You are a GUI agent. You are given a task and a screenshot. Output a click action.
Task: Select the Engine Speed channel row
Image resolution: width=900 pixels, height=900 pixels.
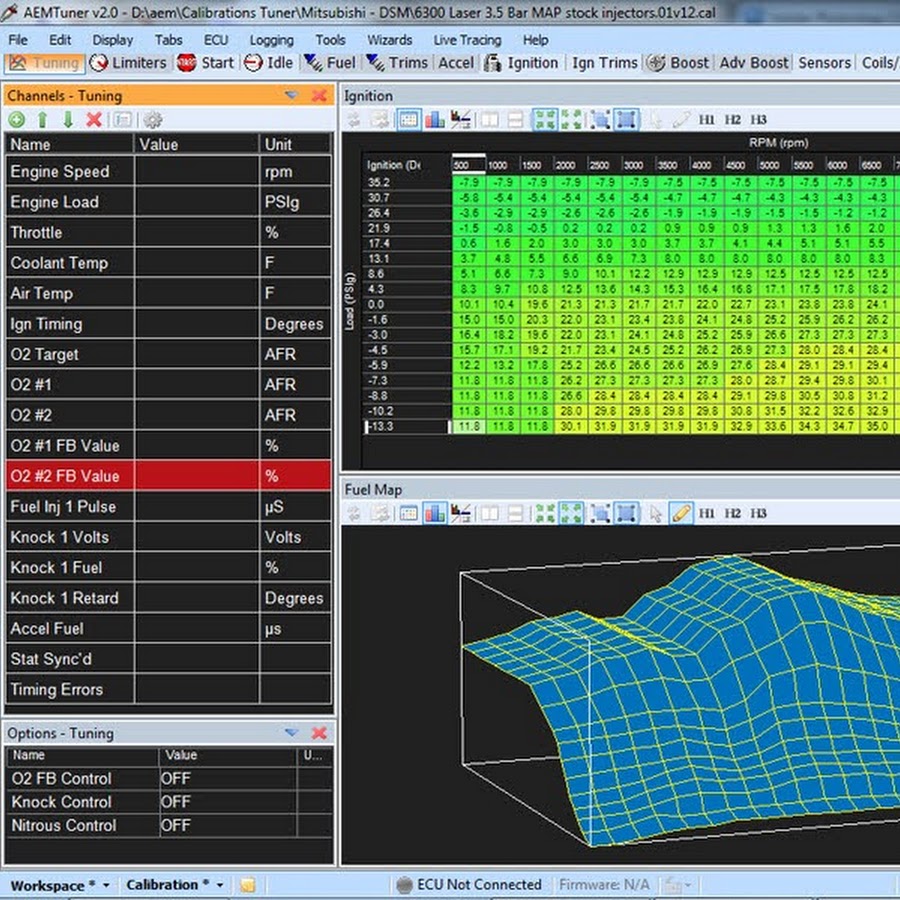[x=169, y=171]
